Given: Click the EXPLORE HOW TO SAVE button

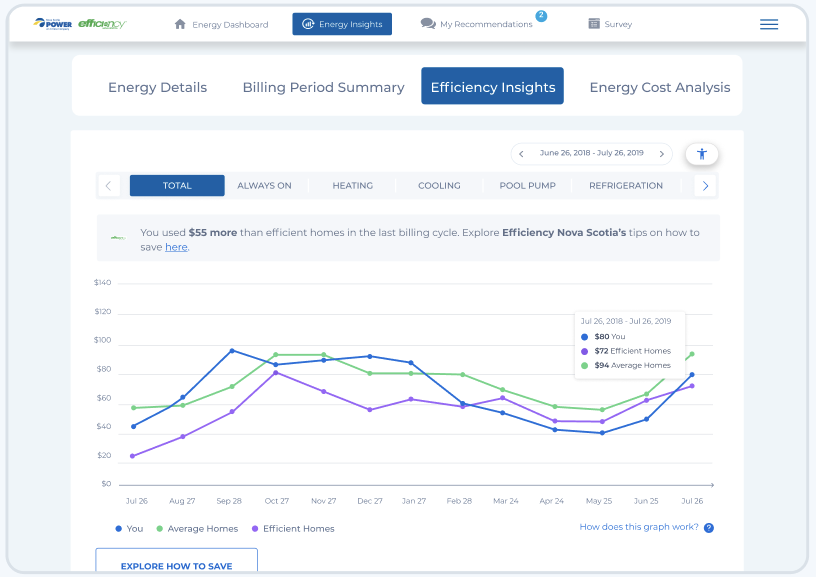Looking at the screenshot, I should coord(176,565).
